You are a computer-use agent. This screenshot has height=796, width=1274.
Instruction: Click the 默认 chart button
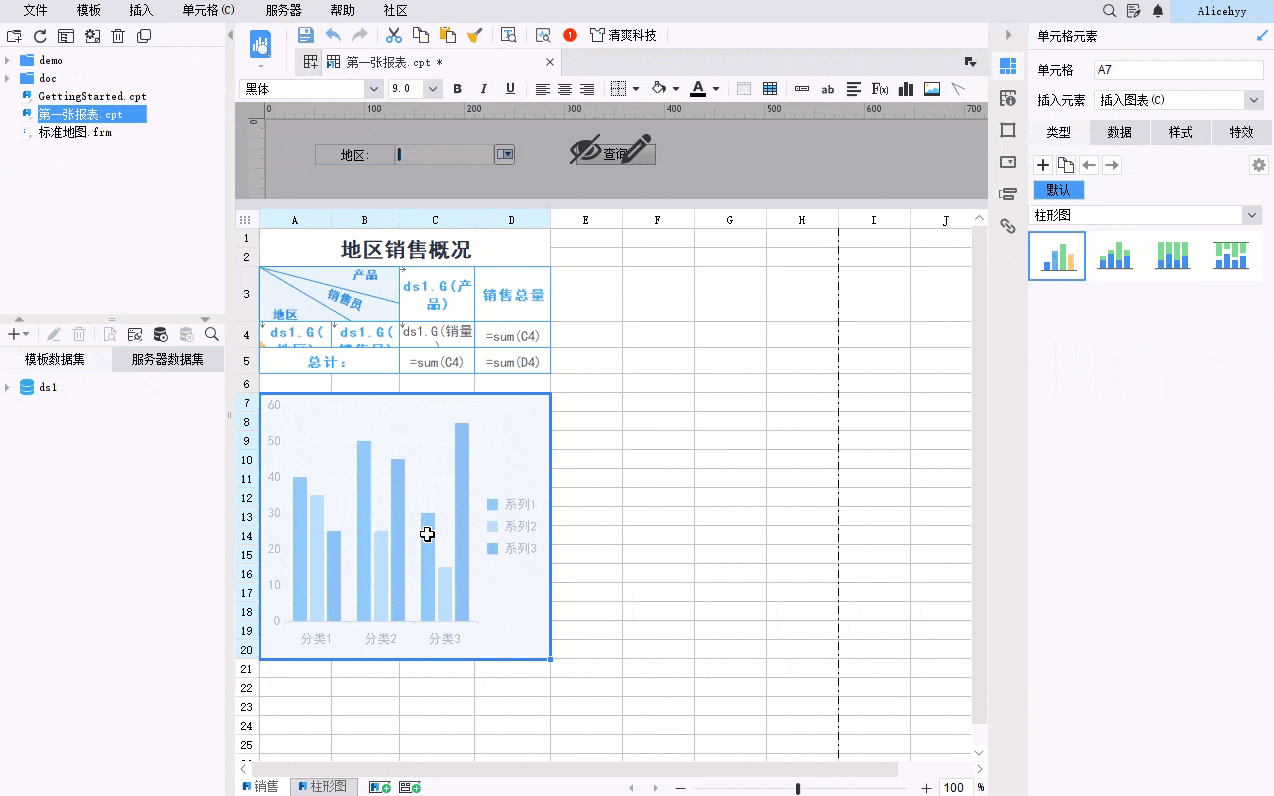[1058, 190]
